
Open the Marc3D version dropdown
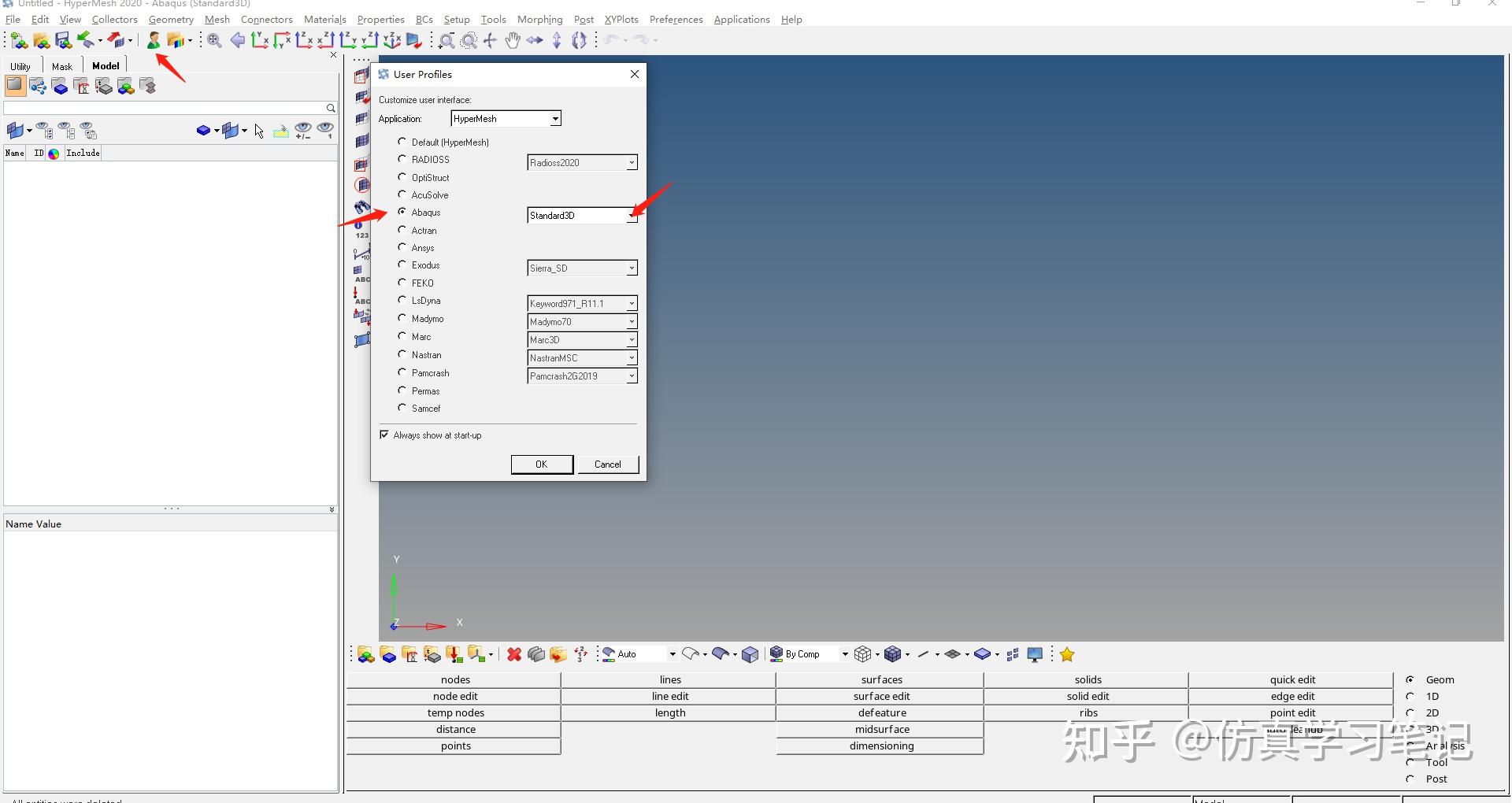582,340
